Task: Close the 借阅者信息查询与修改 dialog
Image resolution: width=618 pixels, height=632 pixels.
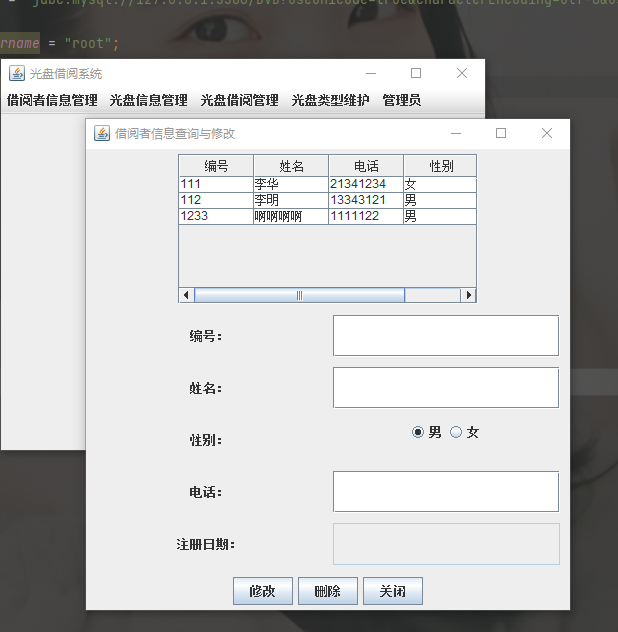Action: tap(547, 133)
